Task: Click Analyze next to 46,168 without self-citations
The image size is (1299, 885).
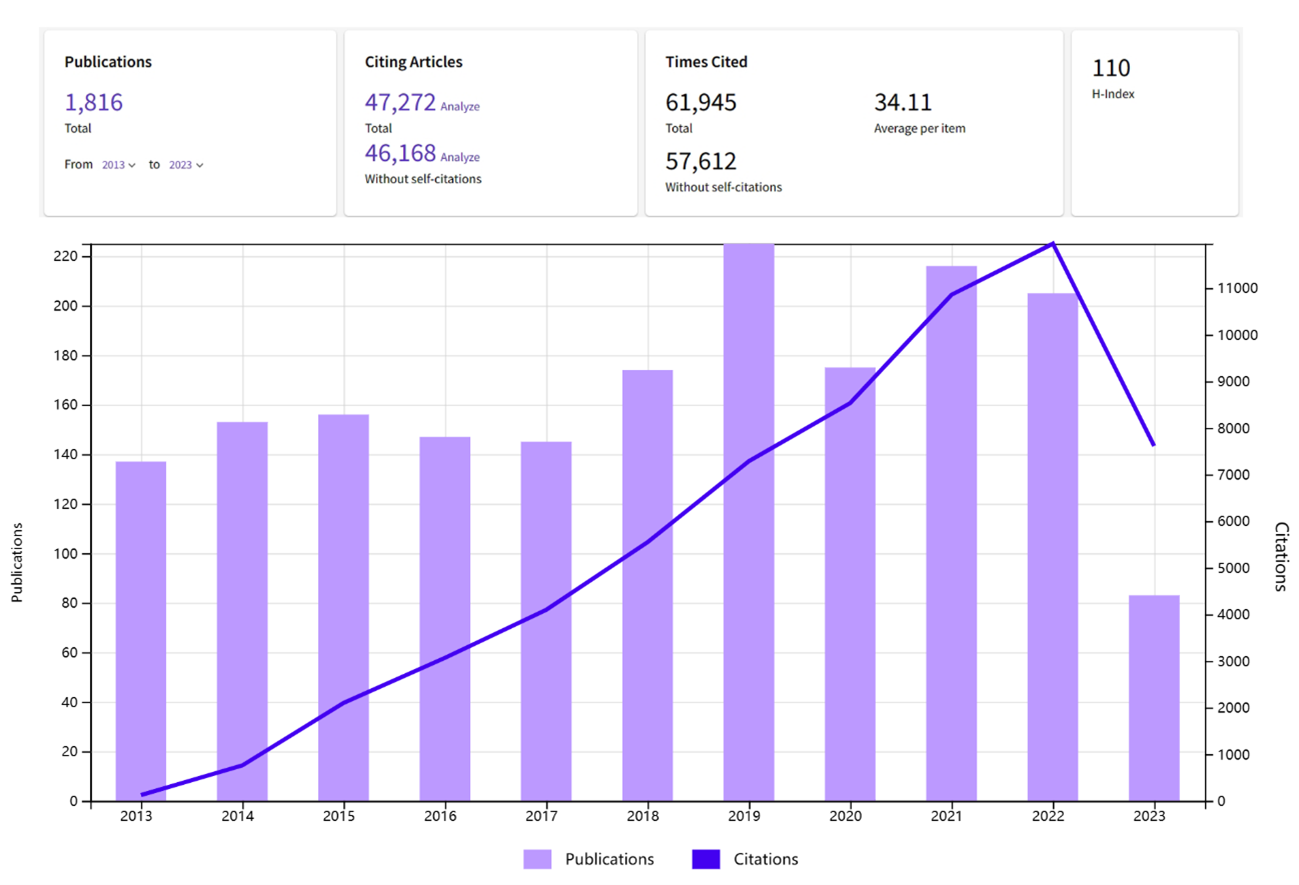Action: tap(460, 158)
